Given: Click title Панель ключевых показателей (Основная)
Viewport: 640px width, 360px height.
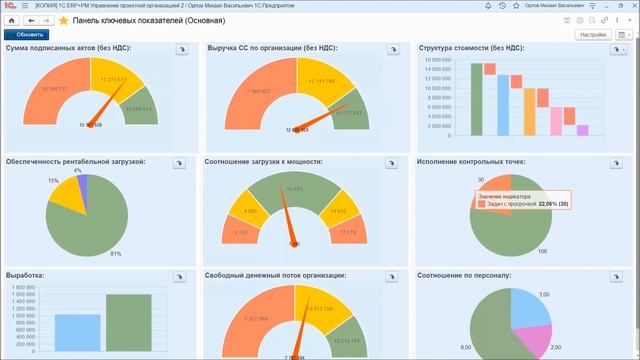Looking at the screenshot, I should pos(149,20).
